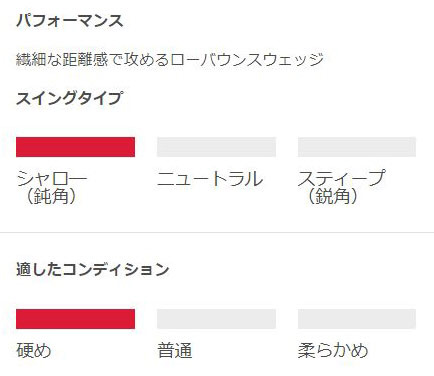Select the gray 柔らかめ condition bar
The height and width of the screenshot is (376, 434).
(357, 319)
